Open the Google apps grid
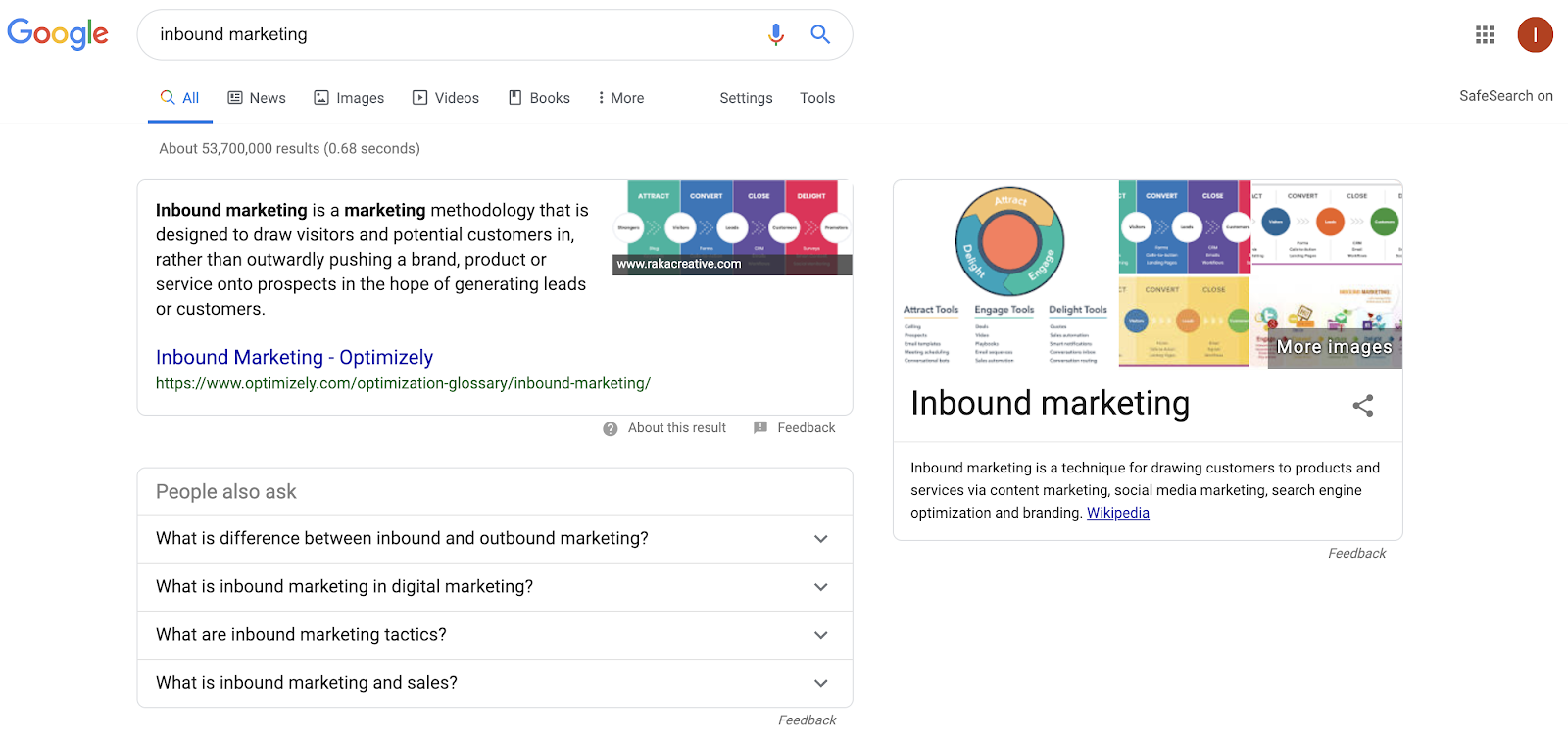The image size is (1568, 745). [x=1485, y=34]
